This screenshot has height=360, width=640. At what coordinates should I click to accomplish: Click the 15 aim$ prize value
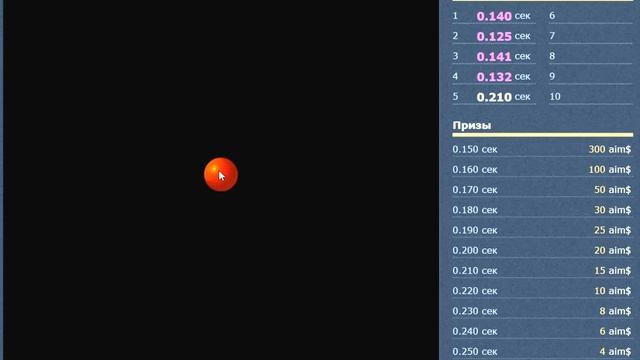click(613, 271)
